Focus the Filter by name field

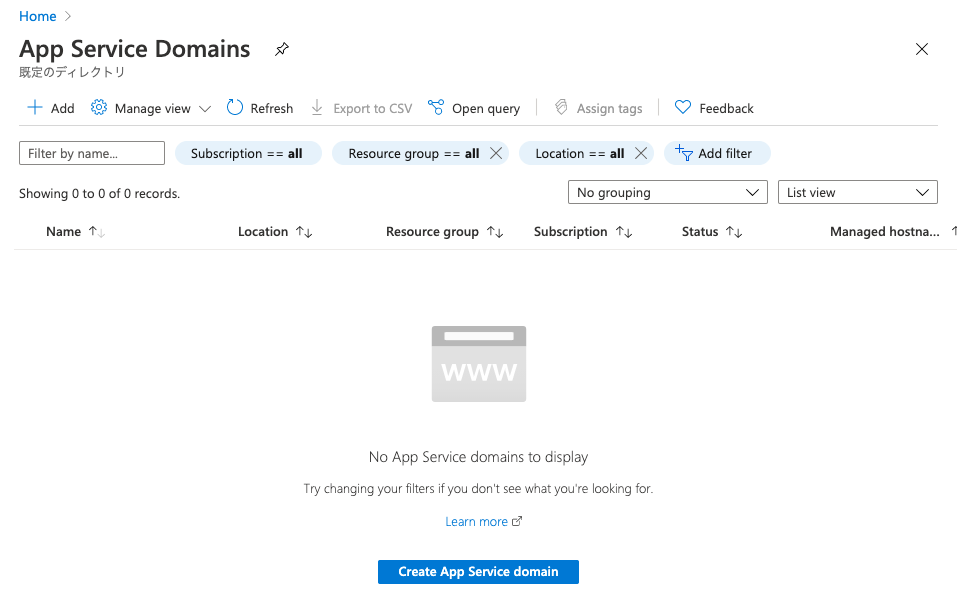tap(92, 153)
